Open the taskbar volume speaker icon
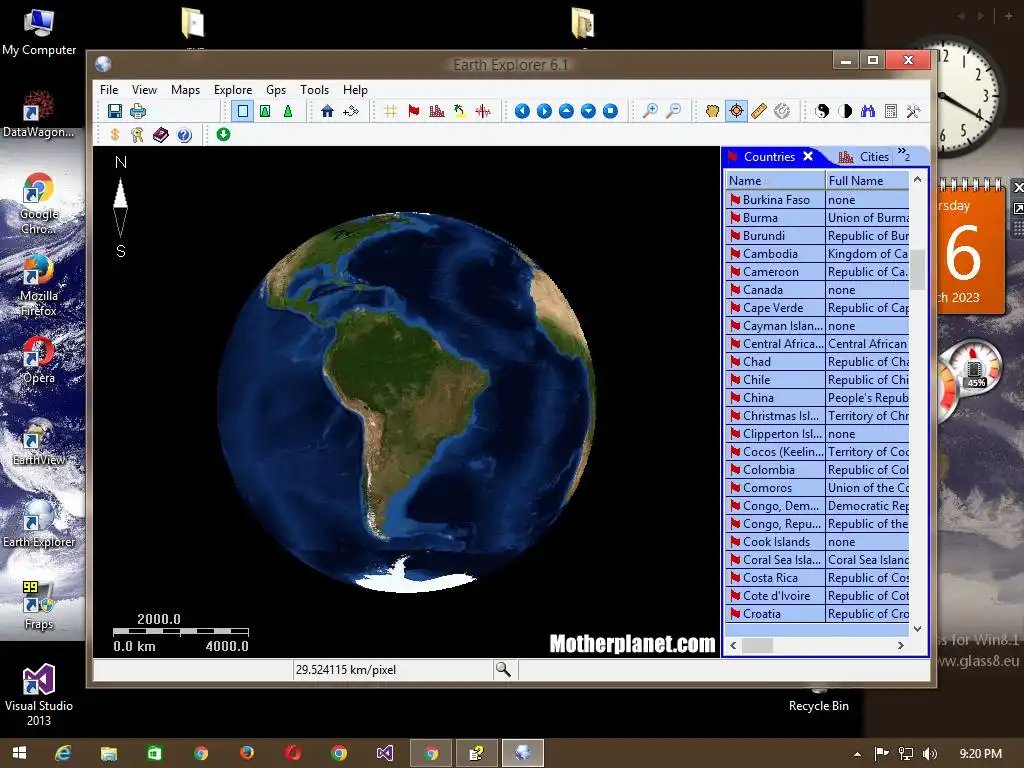1024x768 pixels. click(930, 754)
